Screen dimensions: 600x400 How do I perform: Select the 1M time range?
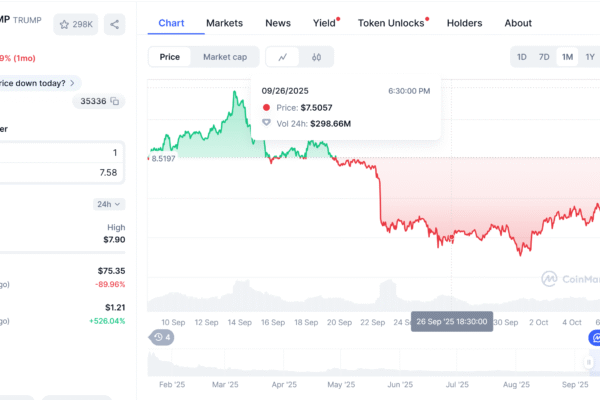(567, 57)
